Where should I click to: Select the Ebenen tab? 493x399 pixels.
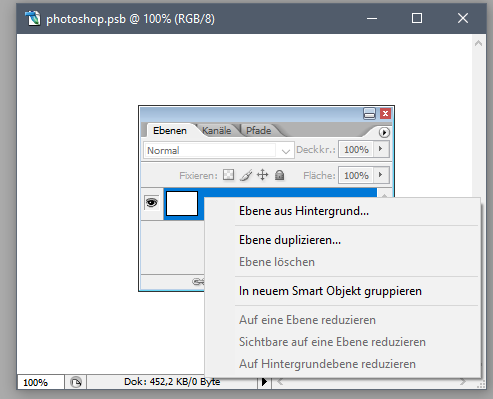click(x=170, y=130)
